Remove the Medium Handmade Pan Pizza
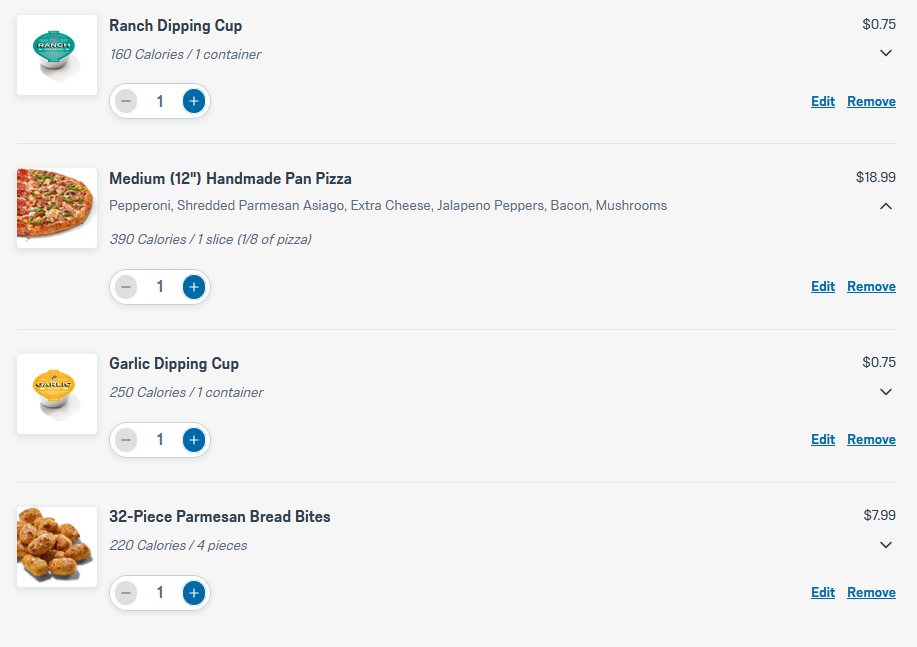917x647 pixels. click(x=871, y=287)
